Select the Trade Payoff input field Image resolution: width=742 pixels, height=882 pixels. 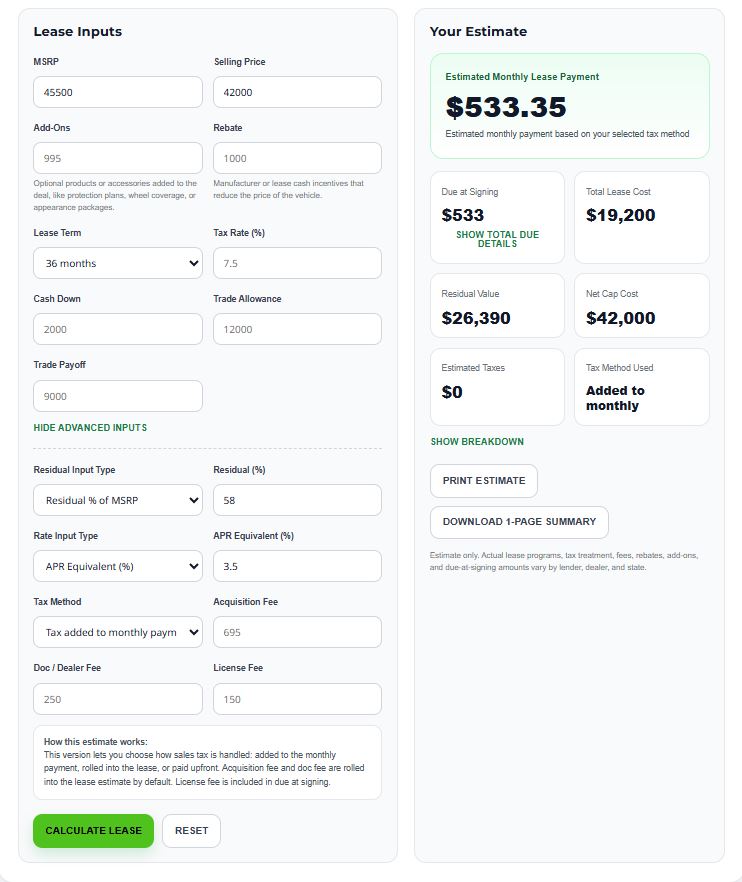117,395
